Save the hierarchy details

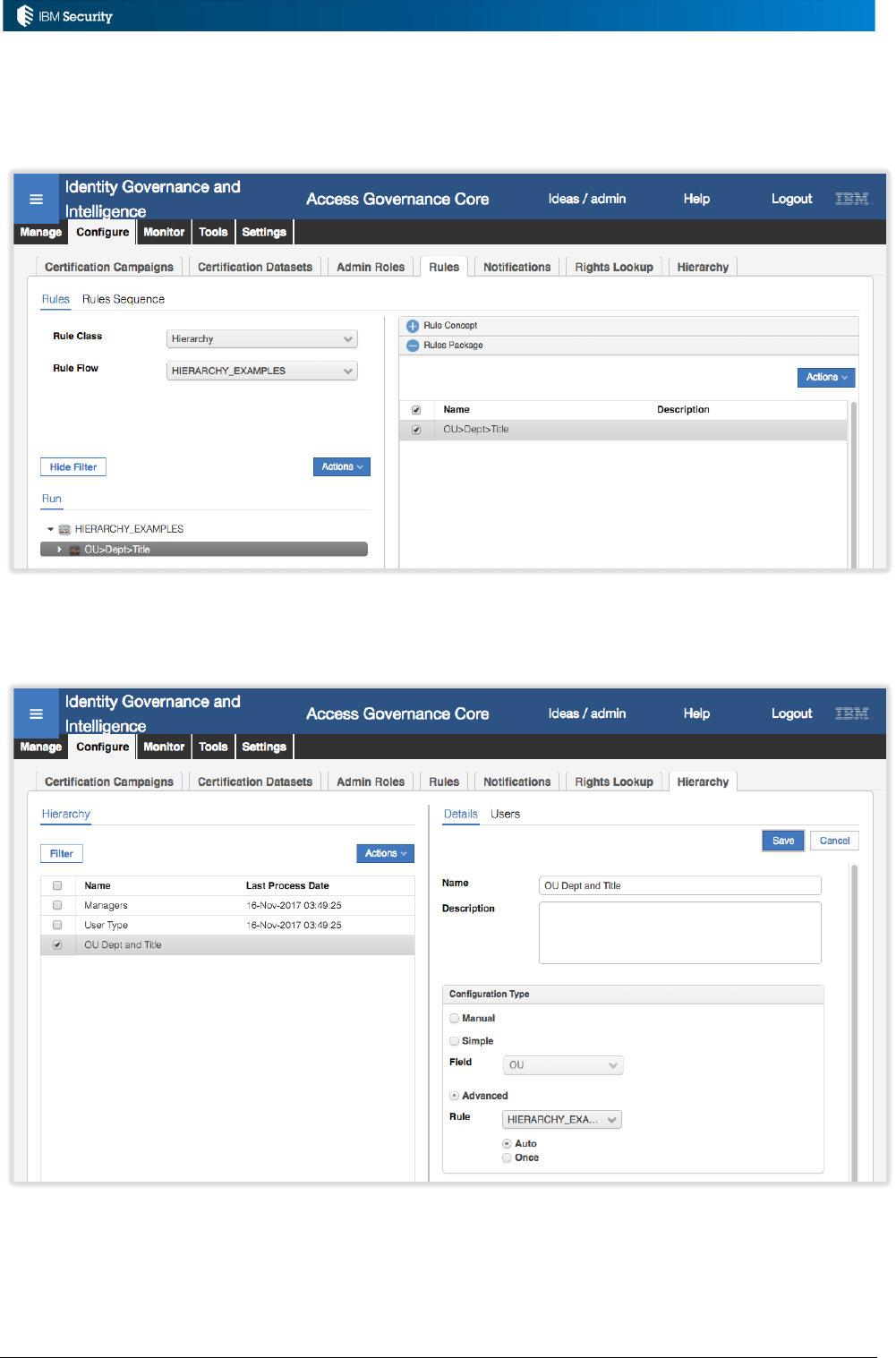pos(783,841)
